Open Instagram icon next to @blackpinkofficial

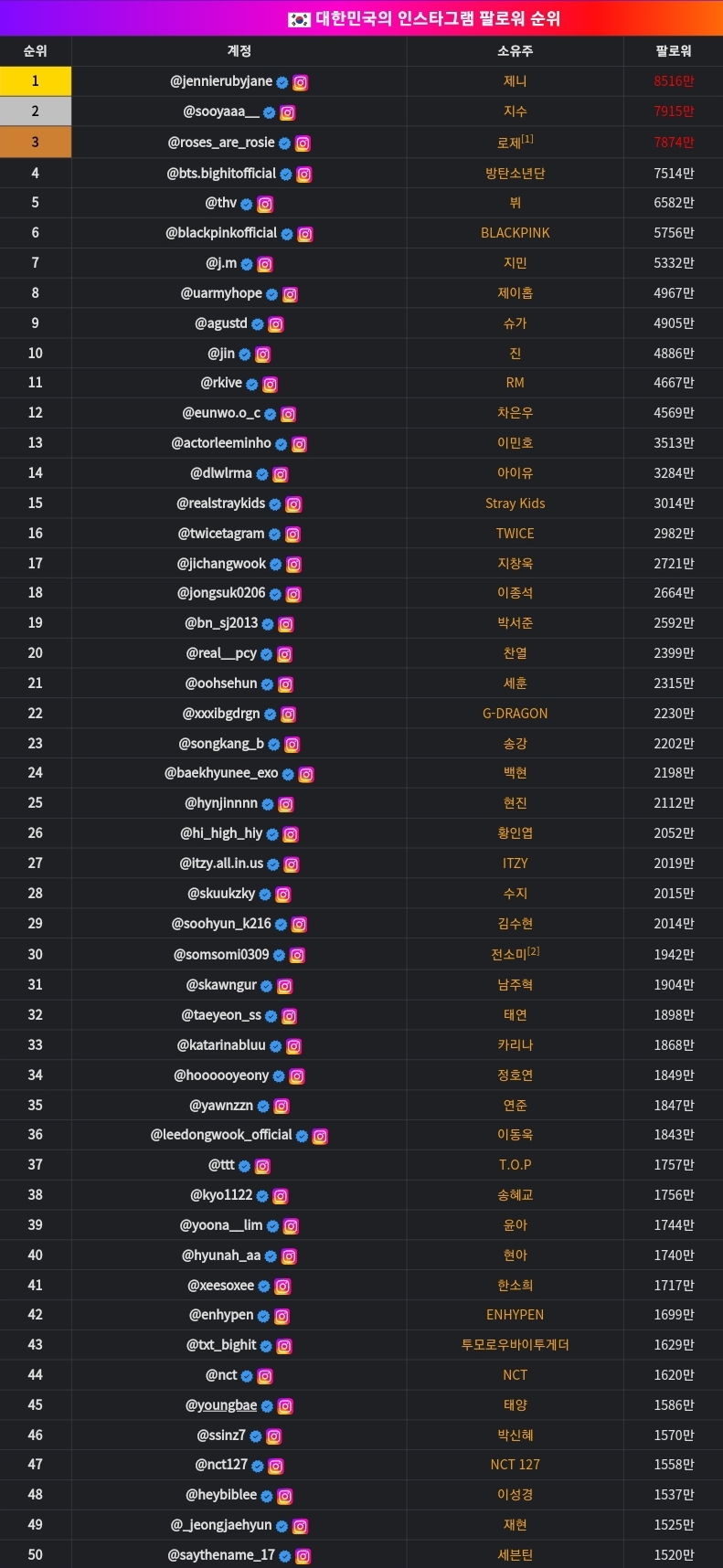pos(305,234)
